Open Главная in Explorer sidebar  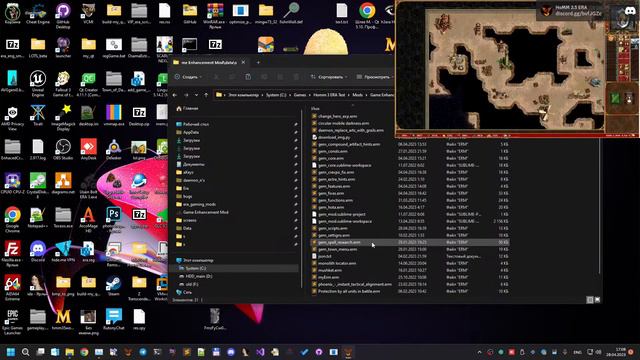tap(187, 109)
